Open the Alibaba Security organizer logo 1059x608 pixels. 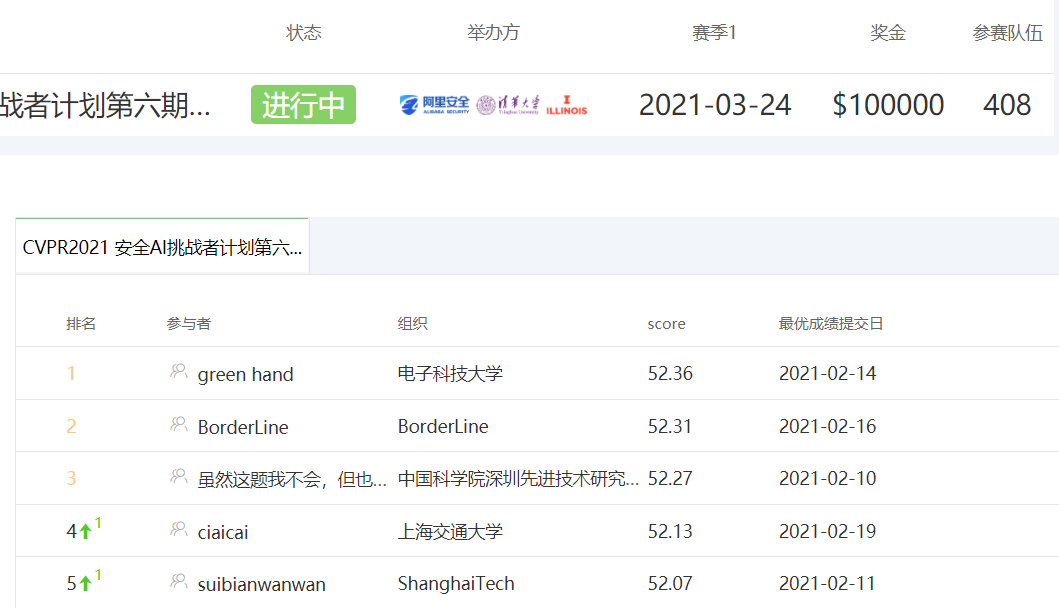click(x=434, y=105)
